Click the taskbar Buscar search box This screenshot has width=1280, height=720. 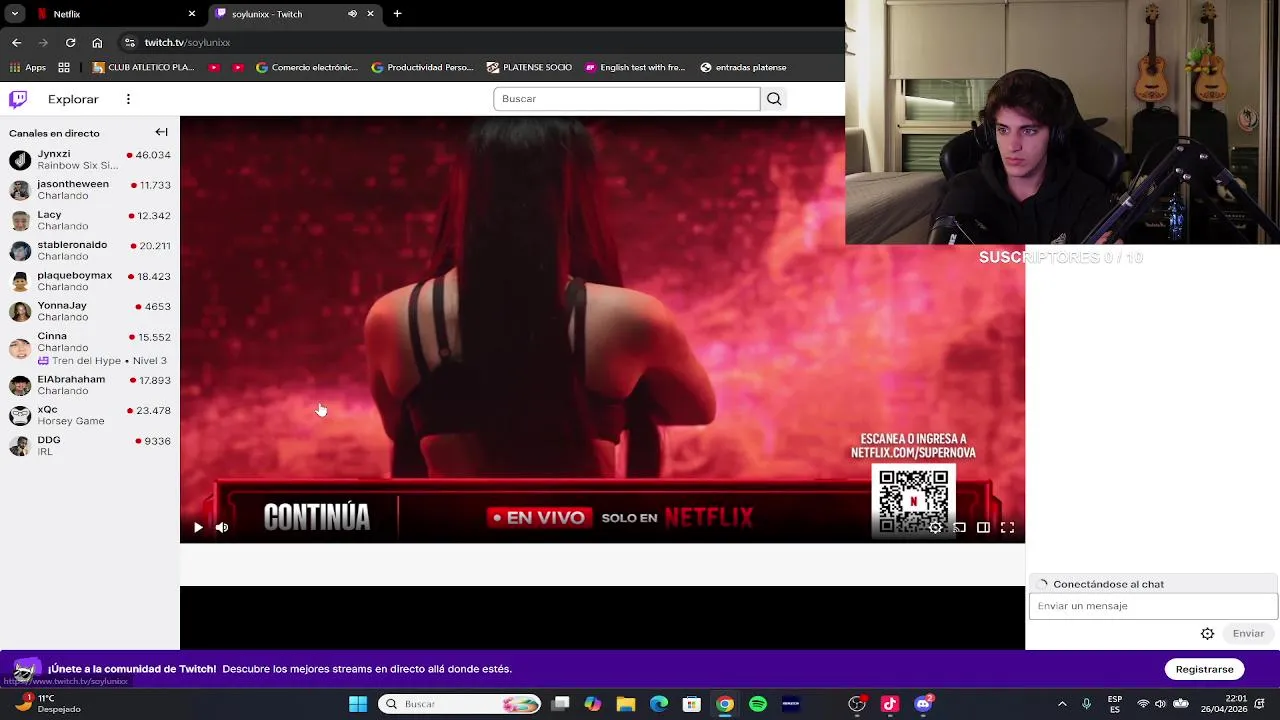[x=460, y=704]
